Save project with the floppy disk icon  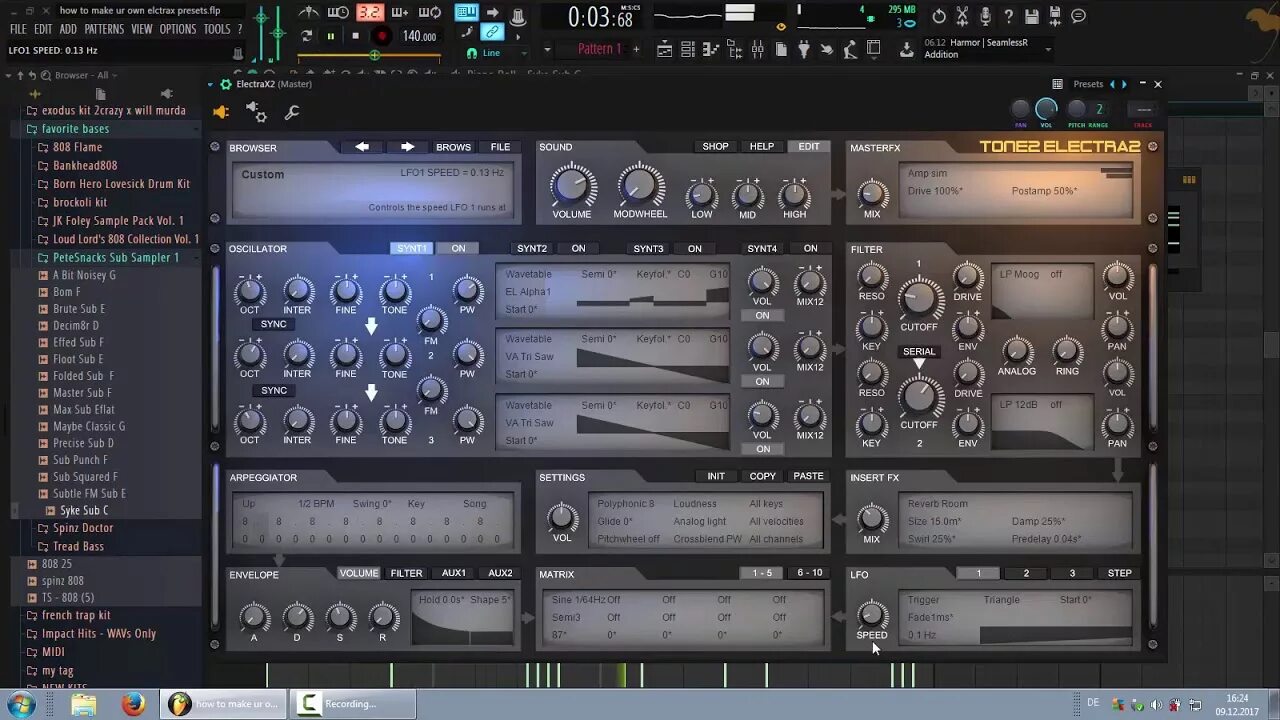pyautogui.click(x=1032, y=16)
